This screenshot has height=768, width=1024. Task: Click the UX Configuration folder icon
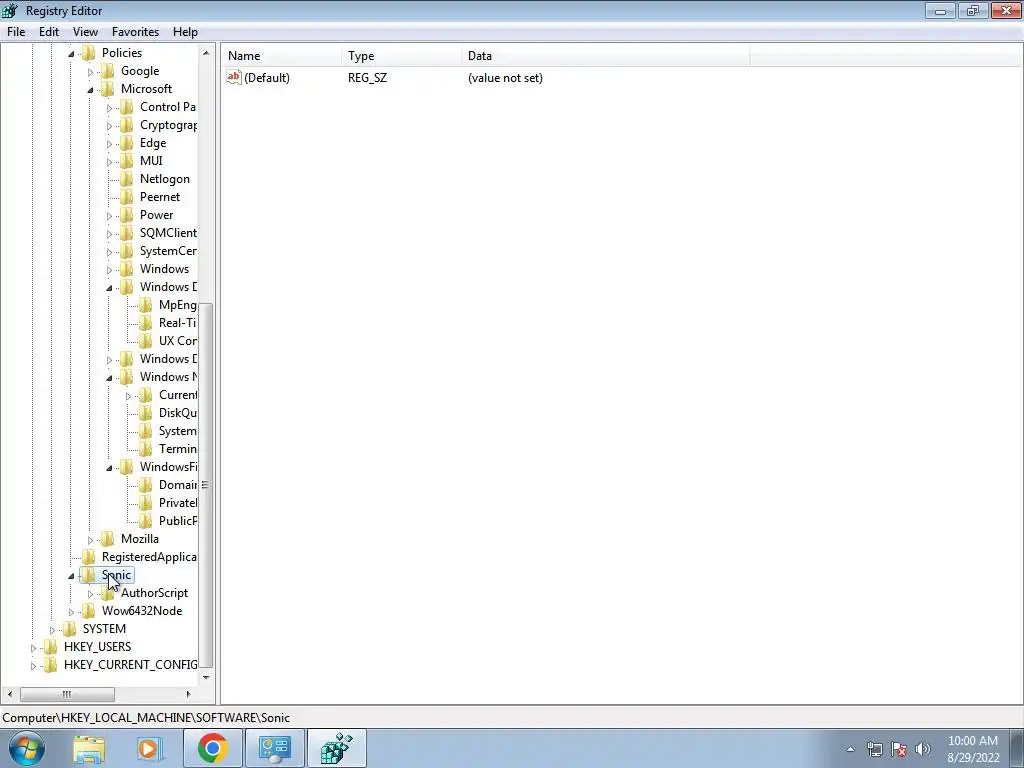(146, 341)
